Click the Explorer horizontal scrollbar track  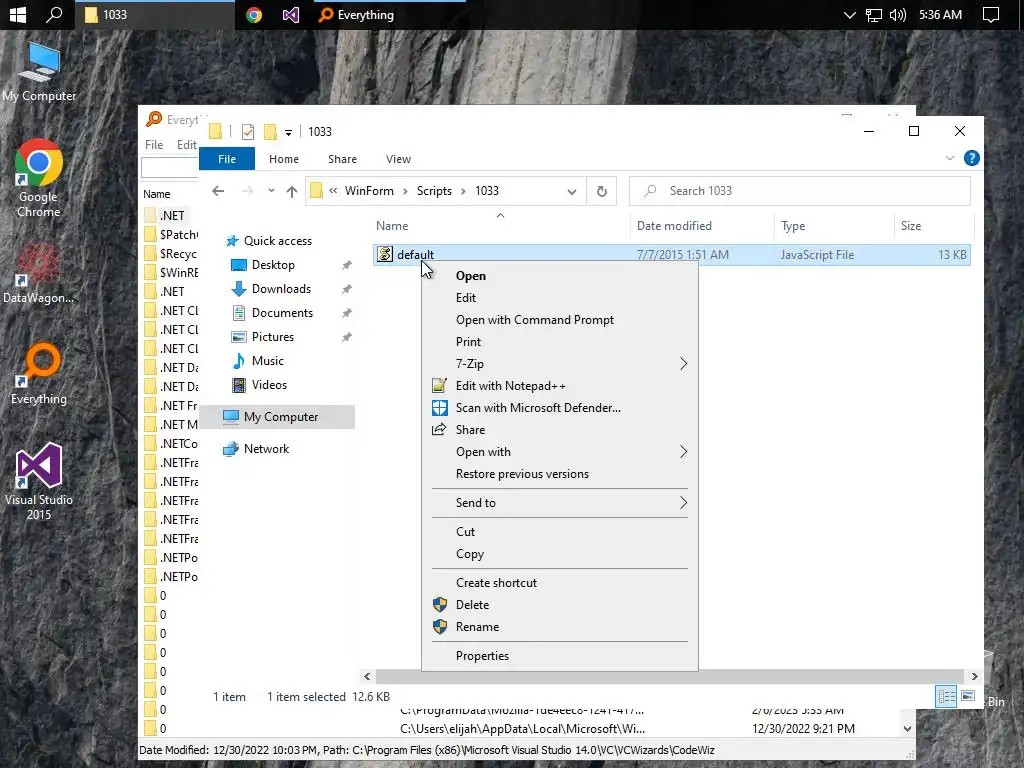[670, 677]
